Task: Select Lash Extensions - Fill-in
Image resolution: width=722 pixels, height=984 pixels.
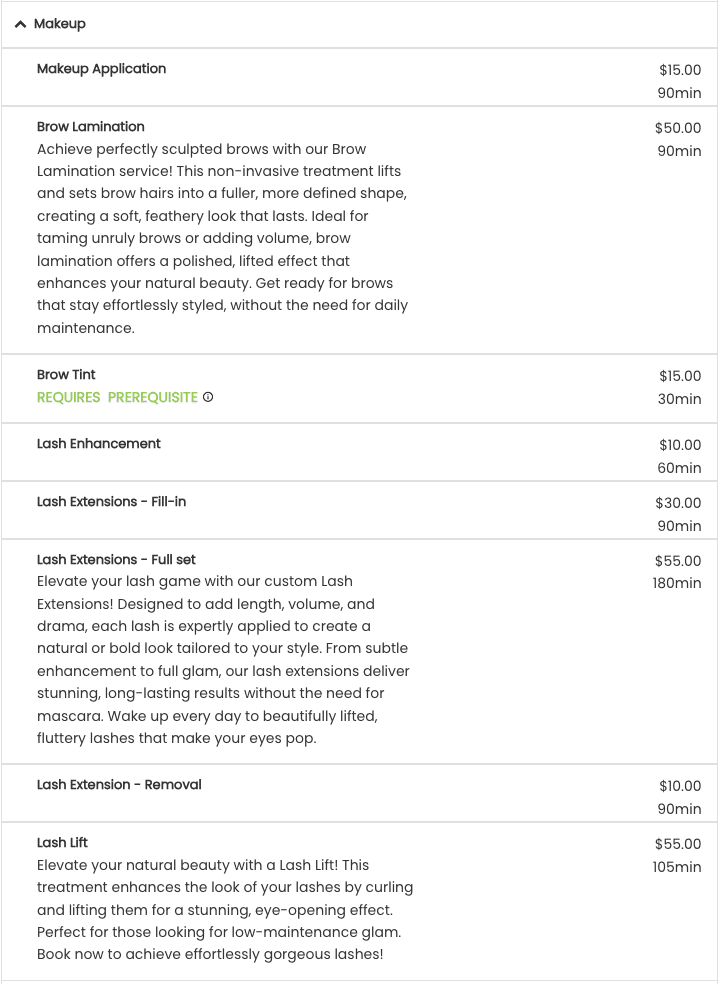Action: point(111,501)
